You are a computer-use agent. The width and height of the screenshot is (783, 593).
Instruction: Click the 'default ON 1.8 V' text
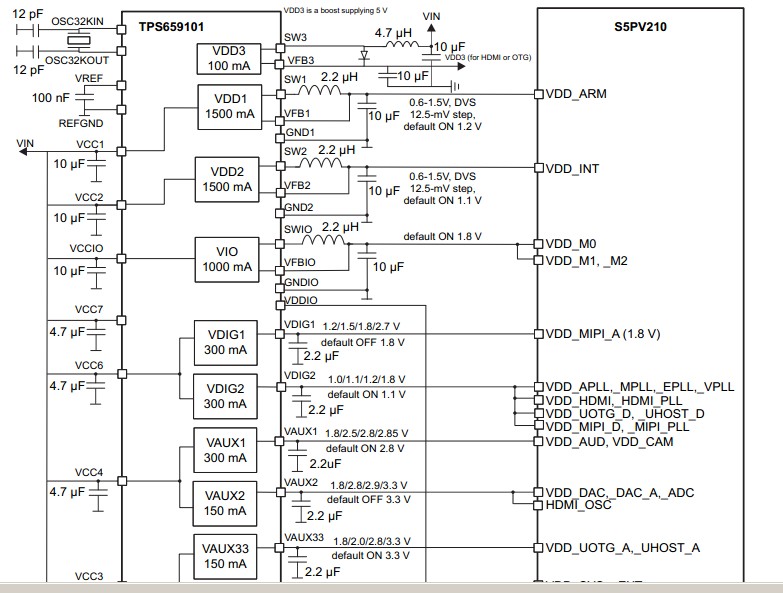pos(442,237)
